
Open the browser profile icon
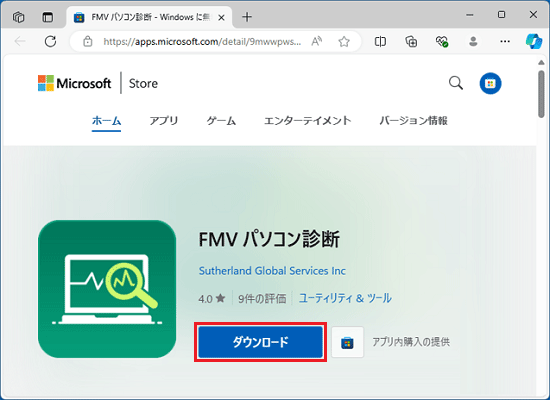(473, 41)
